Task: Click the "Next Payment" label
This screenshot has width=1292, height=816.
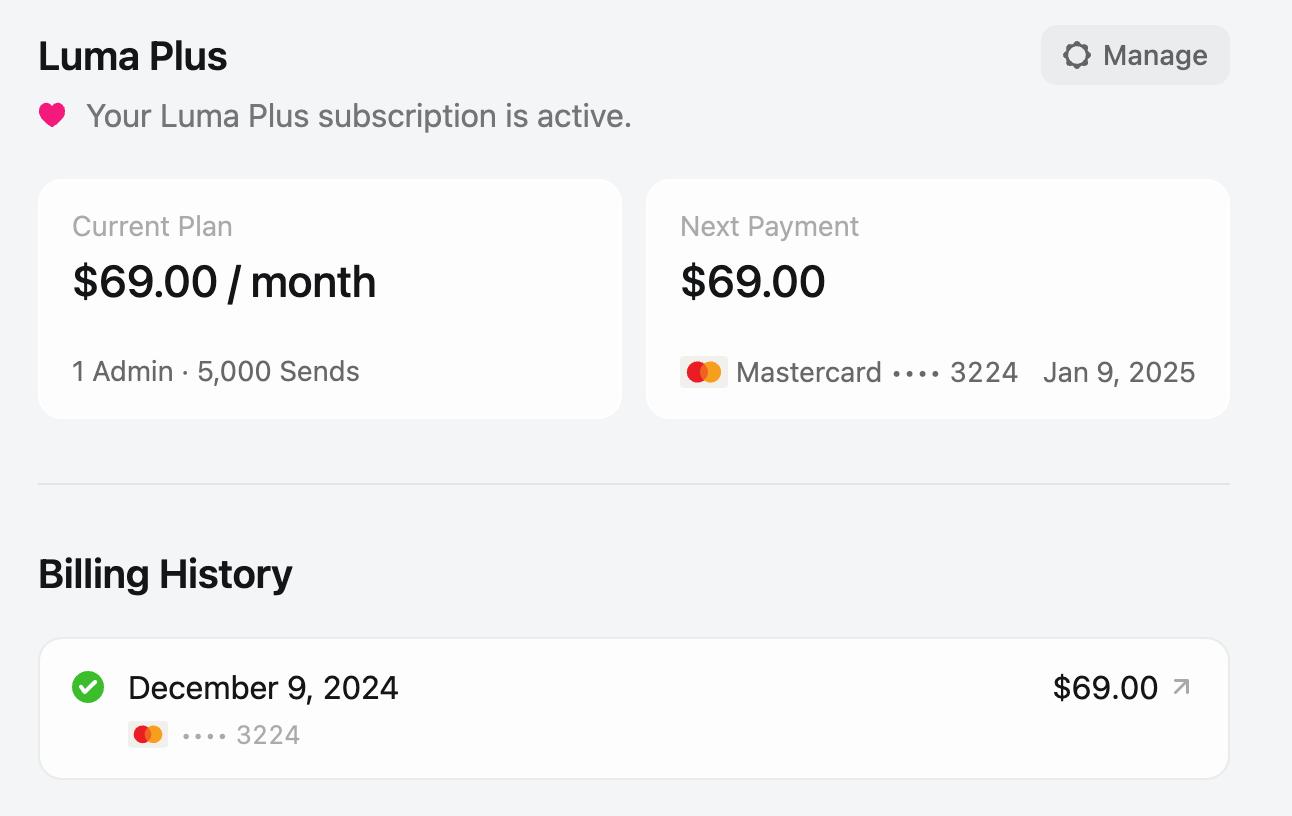Action: (x=769, y=227)
